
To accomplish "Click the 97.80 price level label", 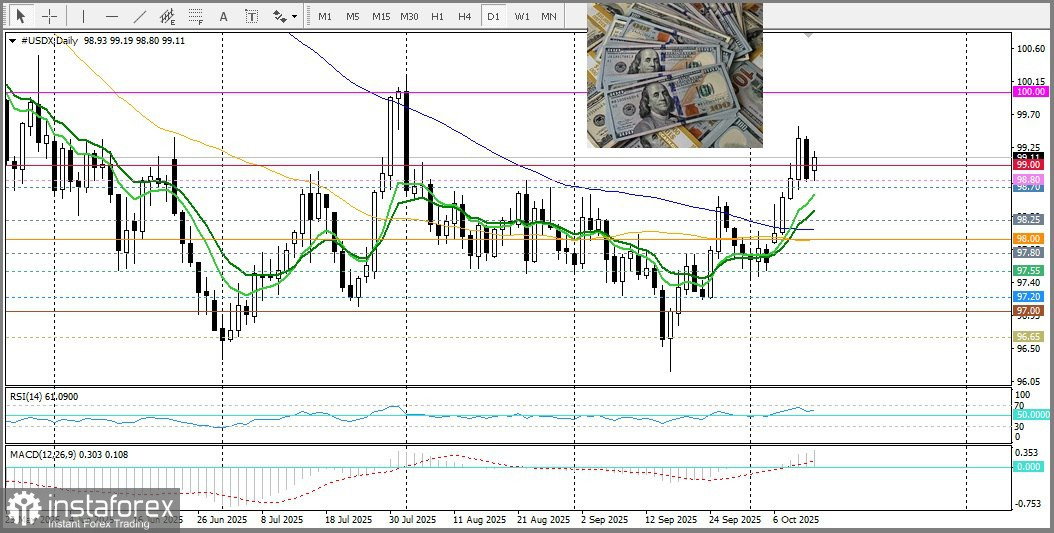I will pyautogui.click(x=1029, y=253).
